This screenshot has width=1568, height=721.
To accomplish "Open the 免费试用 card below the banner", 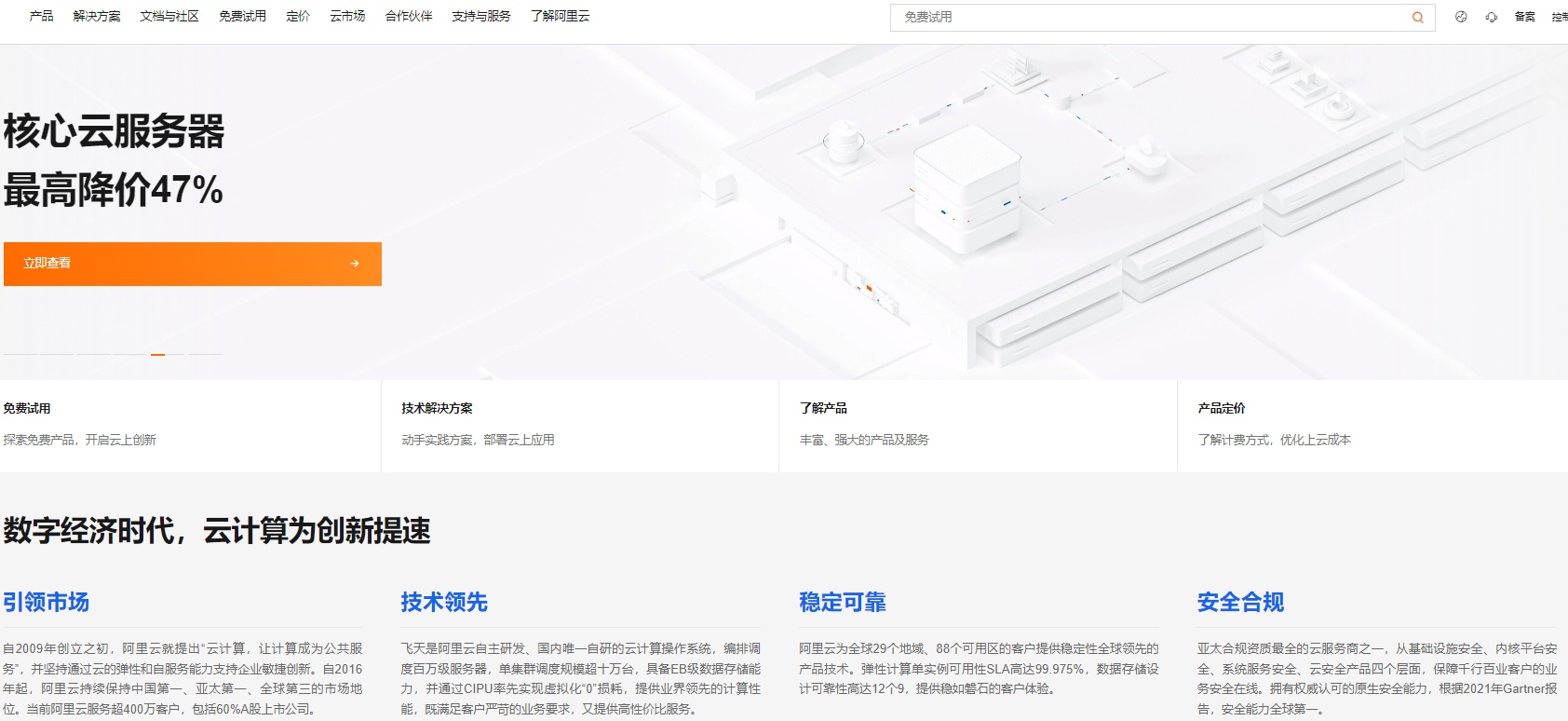I will [190, 426].
